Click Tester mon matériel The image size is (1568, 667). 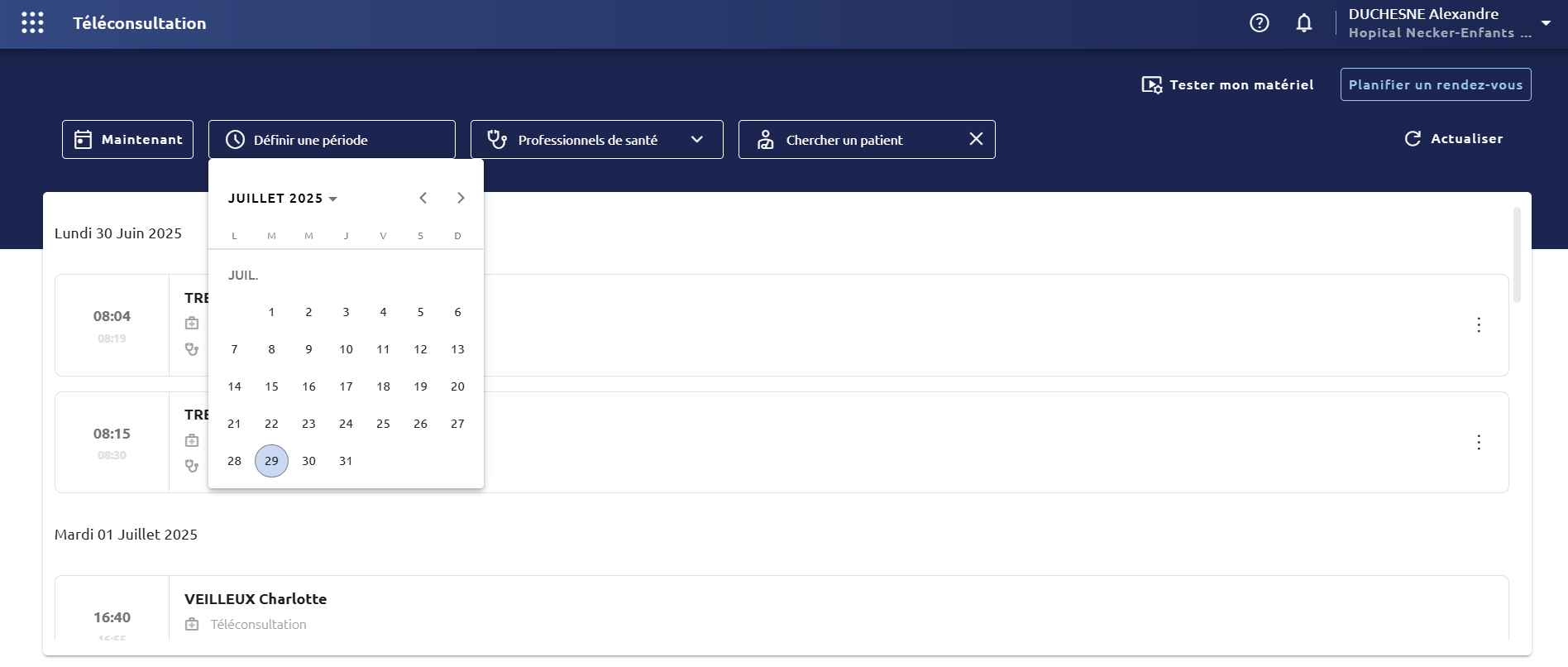1227,84
